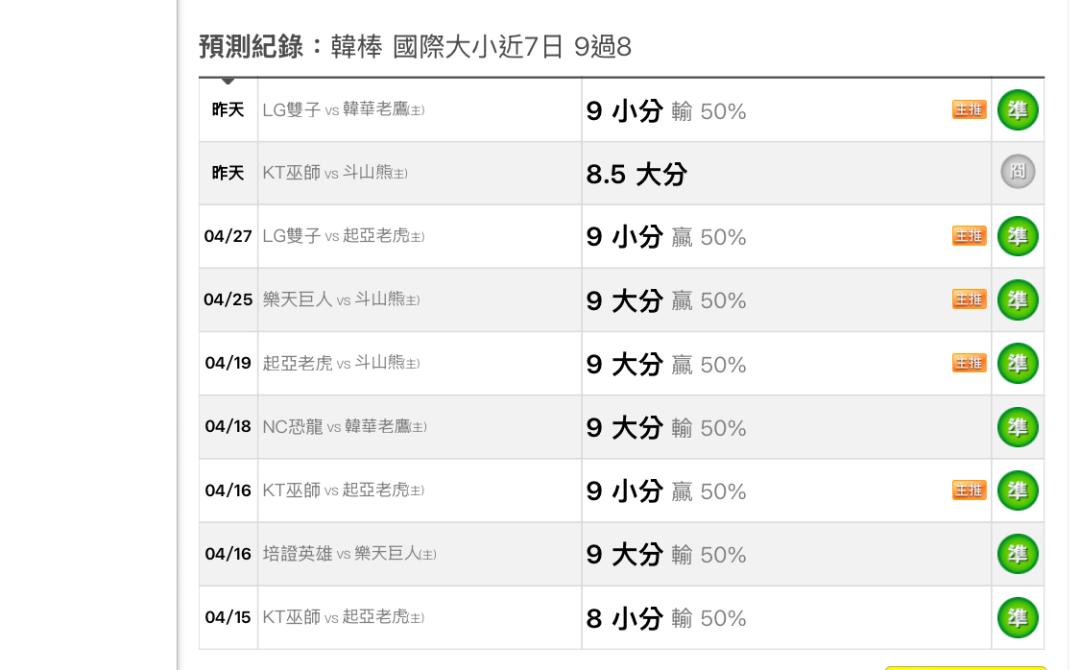The image size is (1080, 670).
Task: Open the 04/19 起亞老虎 vs 斗山熊 match
Action: pos(341,364)
